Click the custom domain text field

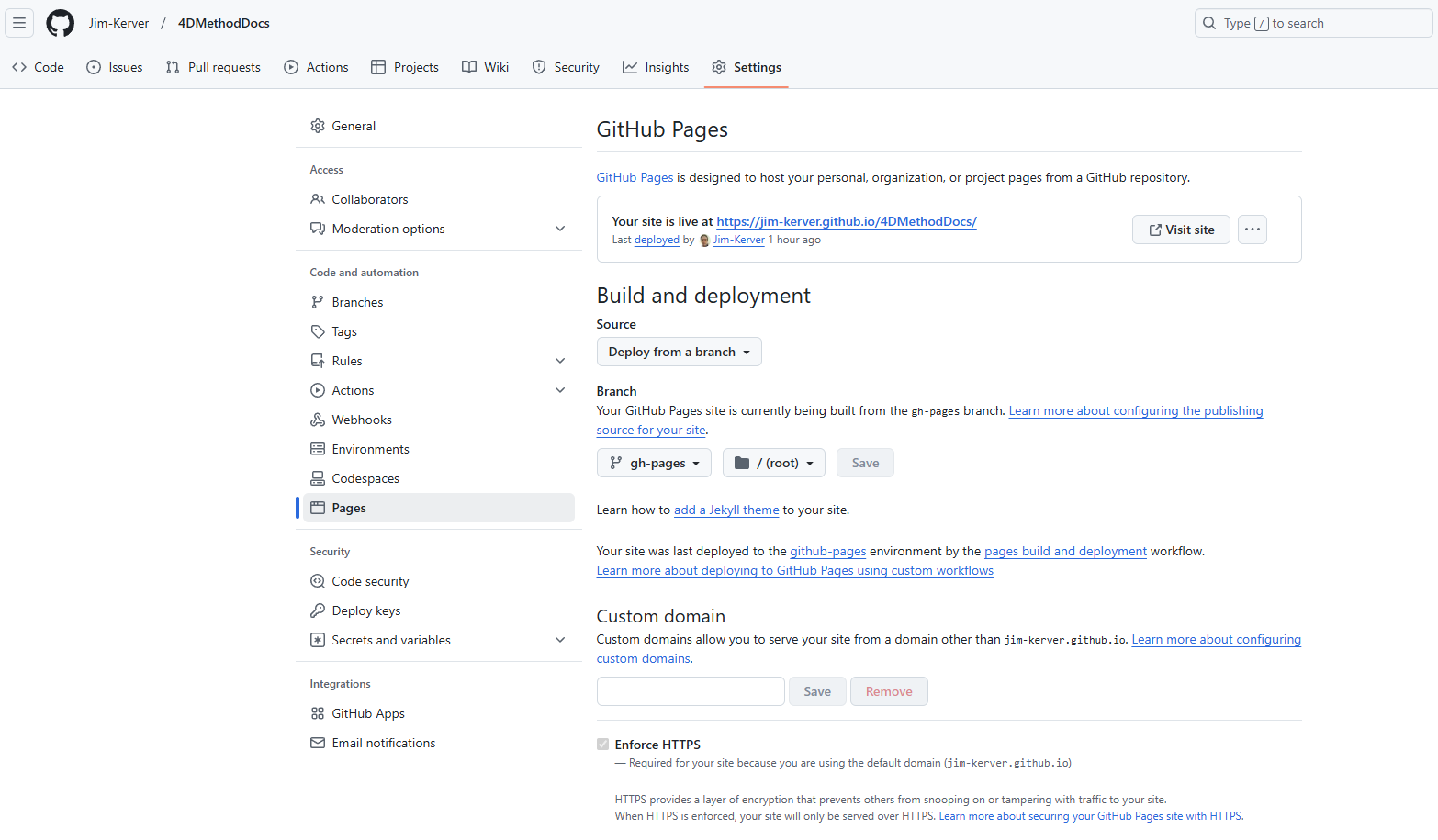(691, 691)
